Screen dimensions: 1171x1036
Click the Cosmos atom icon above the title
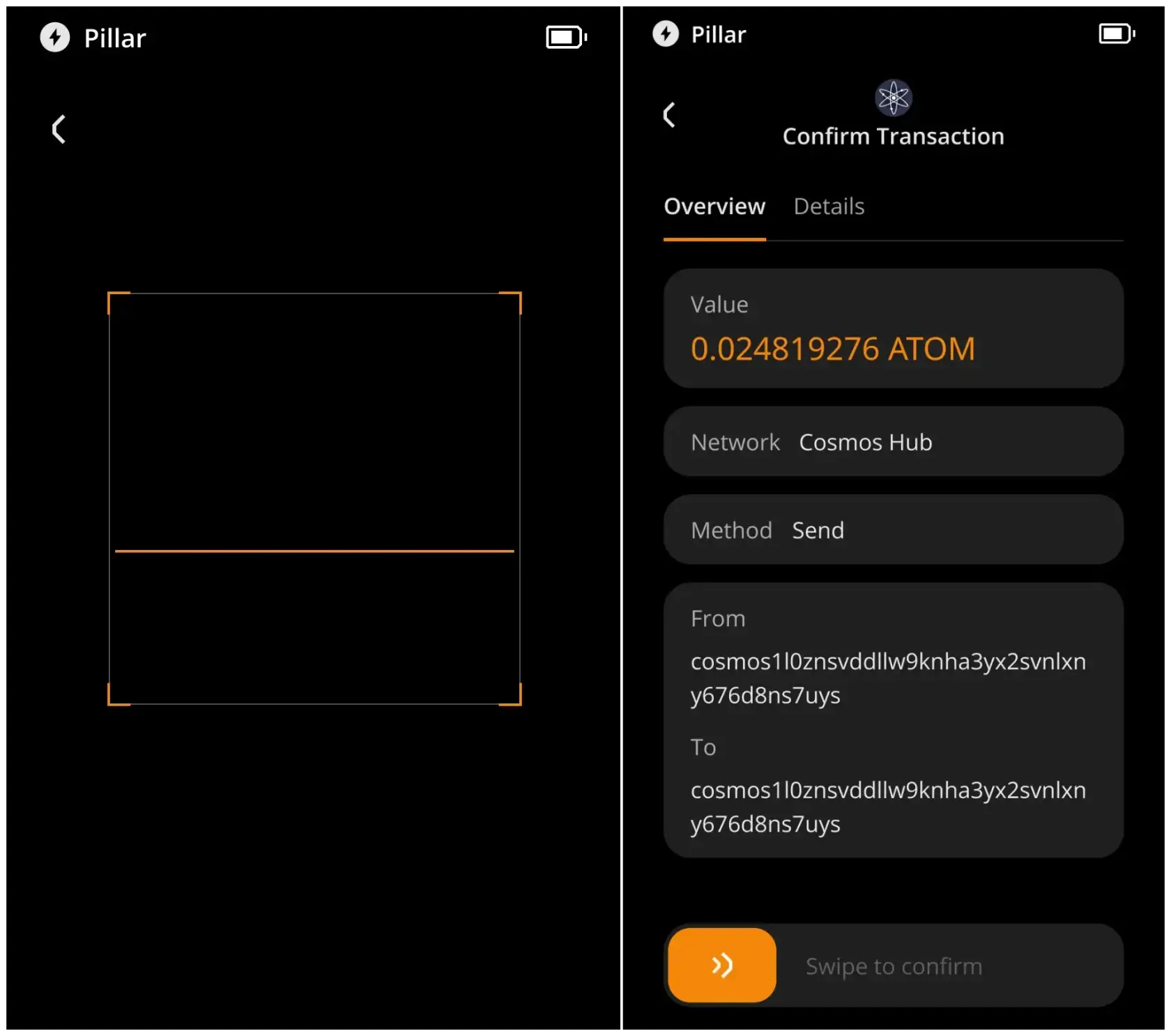click(x=894, y=98)
